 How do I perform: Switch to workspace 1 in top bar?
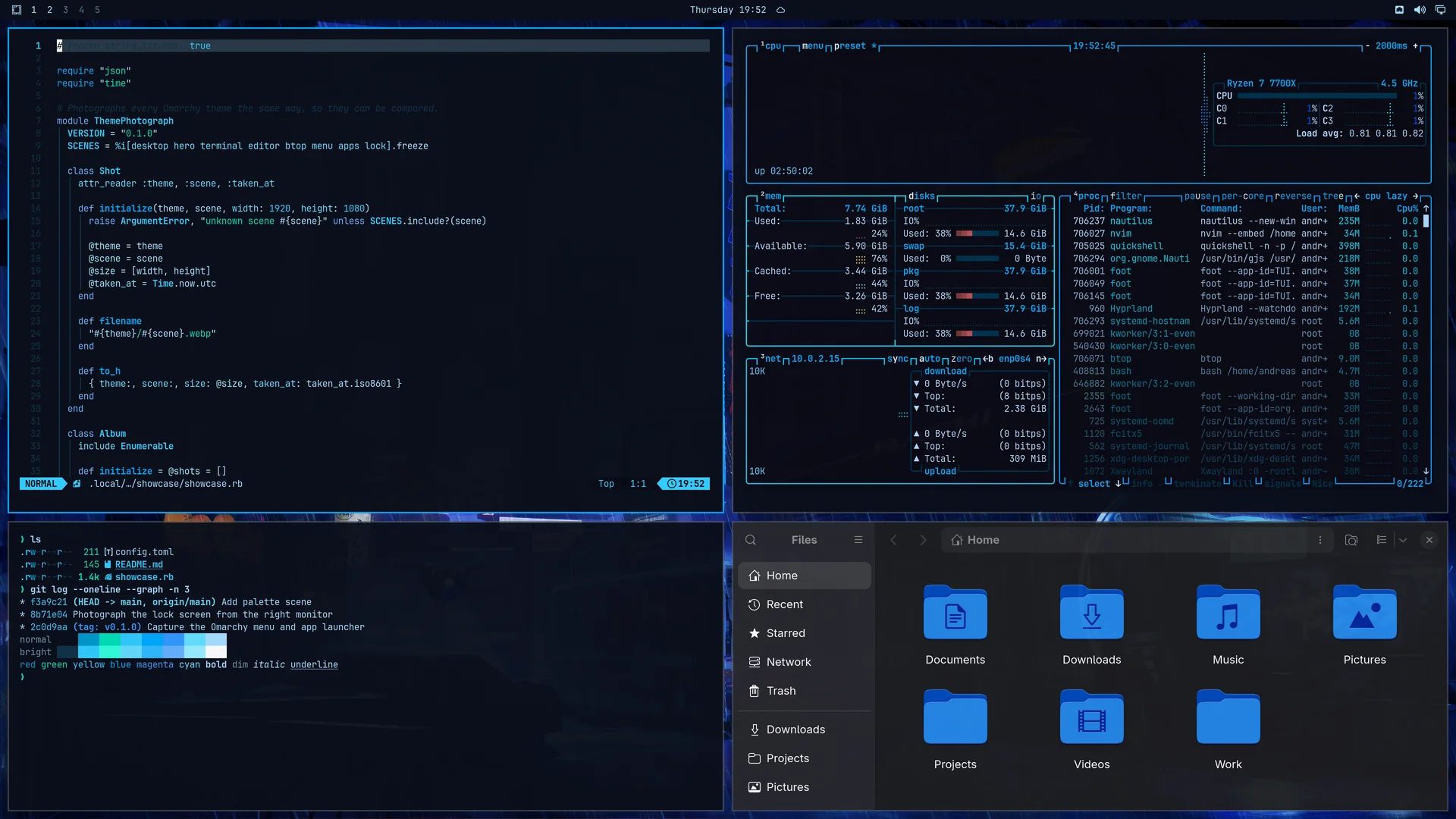tap(33, 10)
